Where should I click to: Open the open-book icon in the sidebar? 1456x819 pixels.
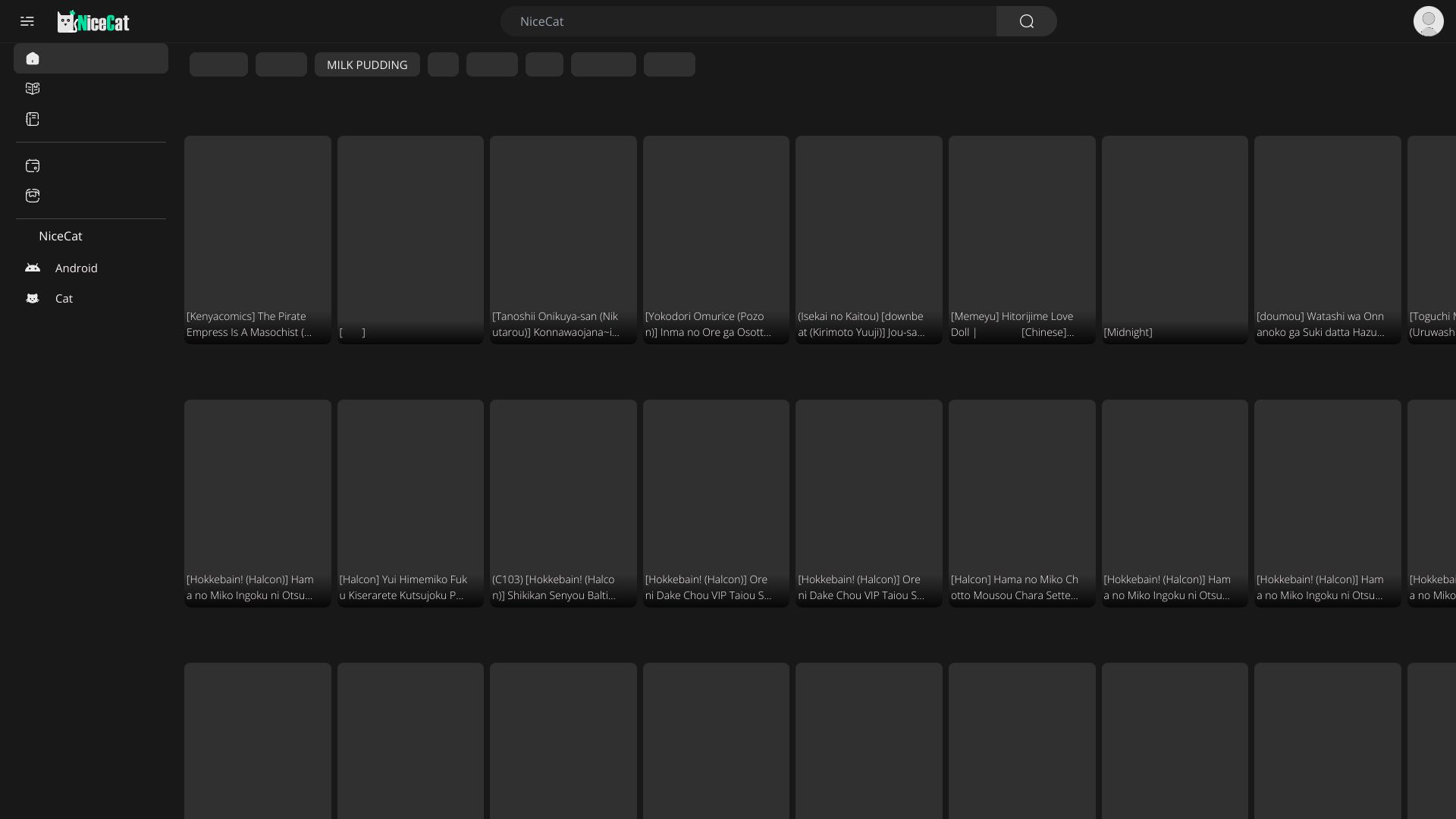(x=33, y=89)
